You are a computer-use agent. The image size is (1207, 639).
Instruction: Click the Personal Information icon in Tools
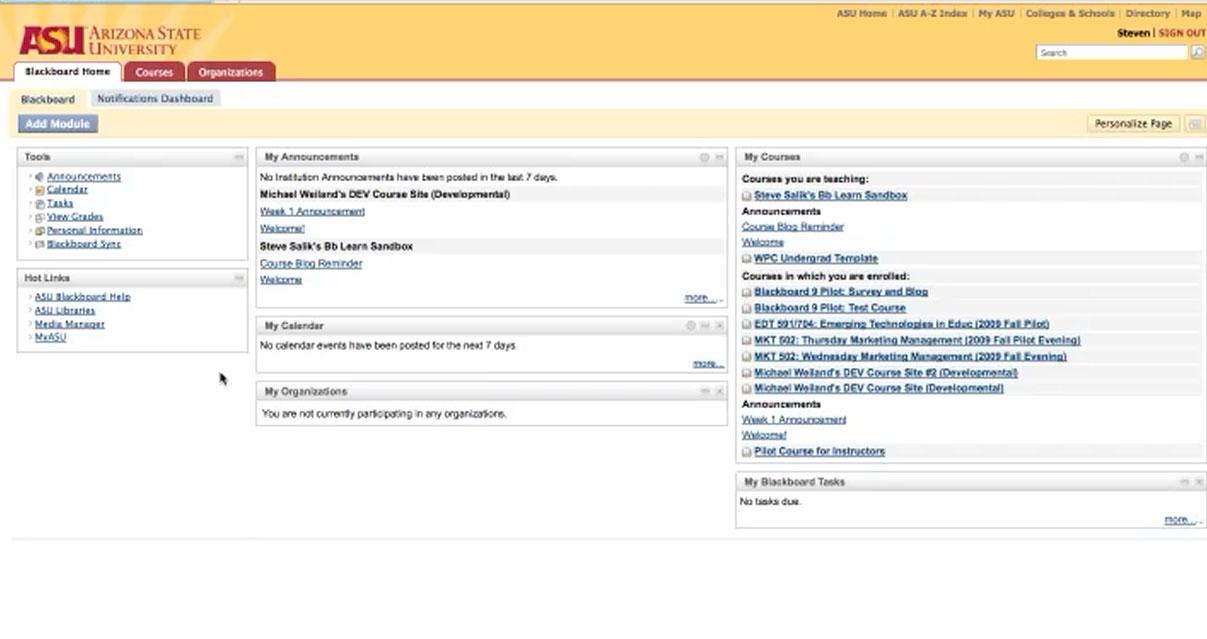pyautogui.click(x=39, y=231)
